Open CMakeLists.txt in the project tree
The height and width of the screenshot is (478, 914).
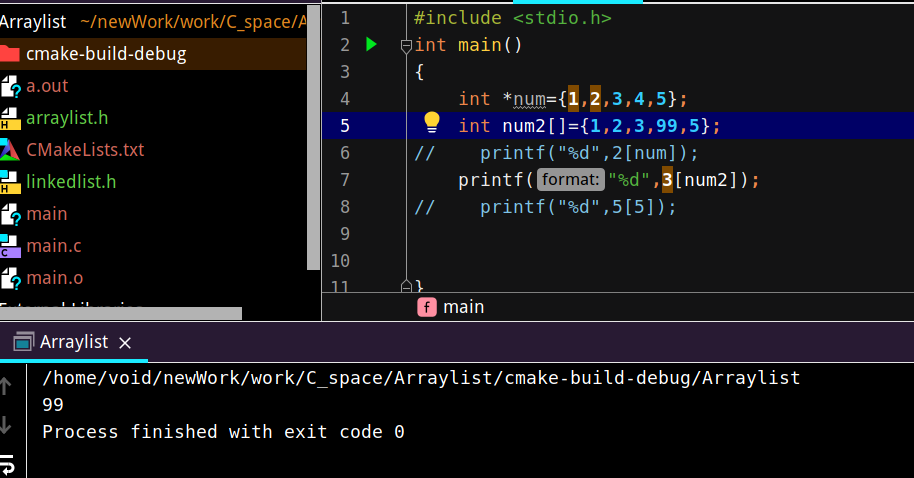tap(85, 150)
